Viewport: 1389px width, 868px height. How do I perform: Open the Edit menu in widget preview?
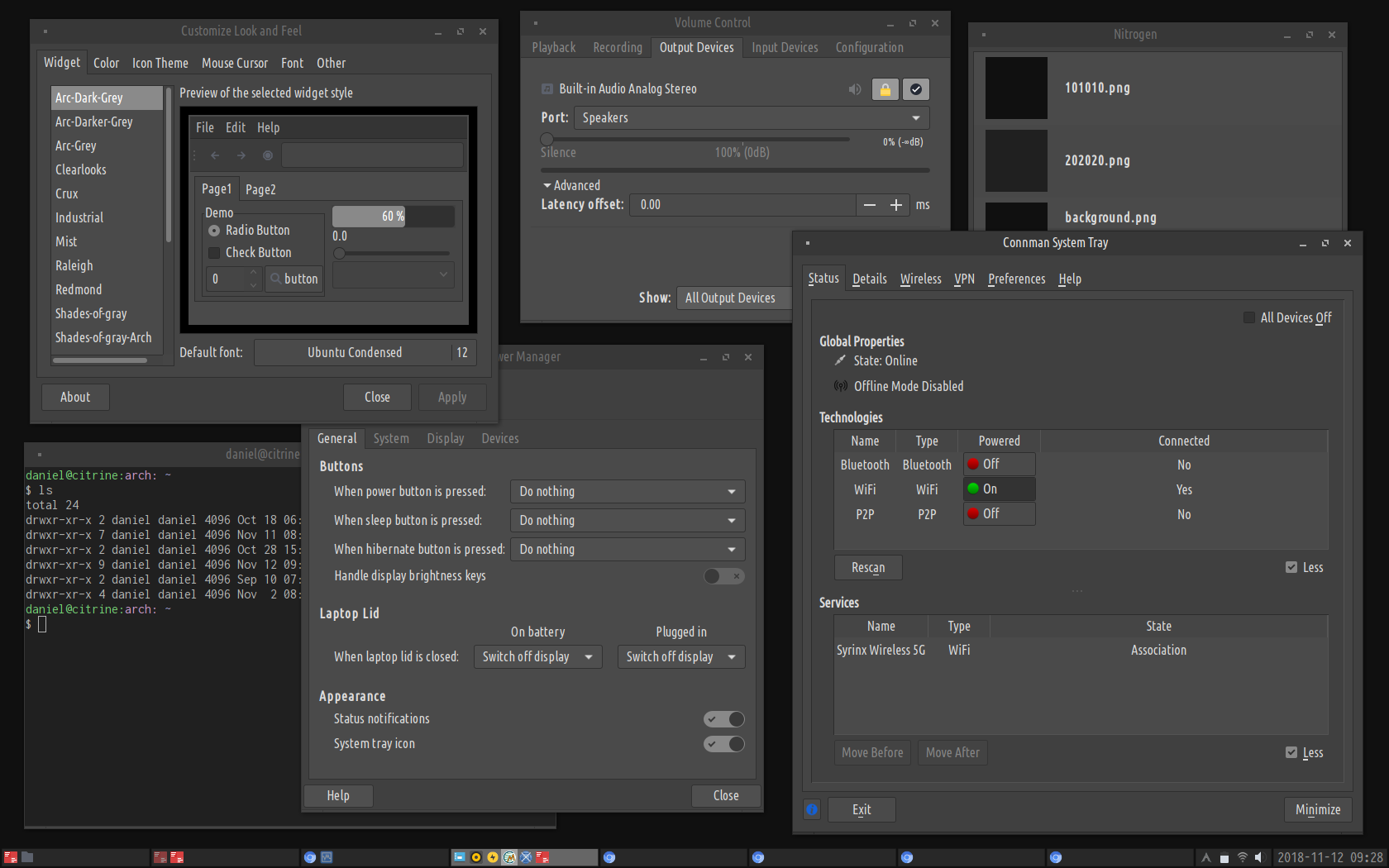236,128
